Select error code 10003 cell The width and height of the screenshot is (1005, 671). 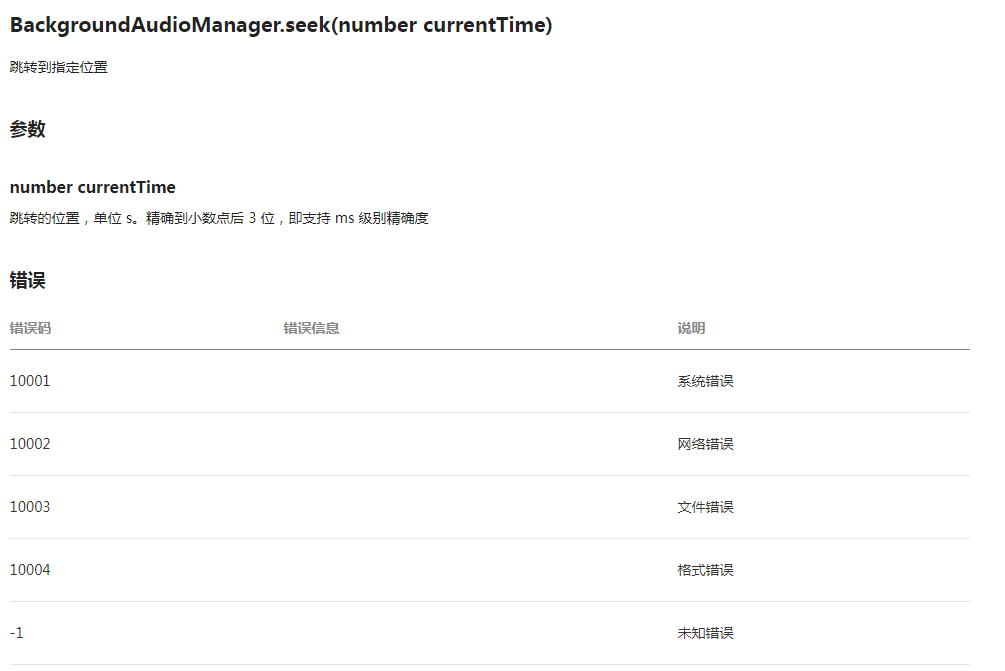29,507
